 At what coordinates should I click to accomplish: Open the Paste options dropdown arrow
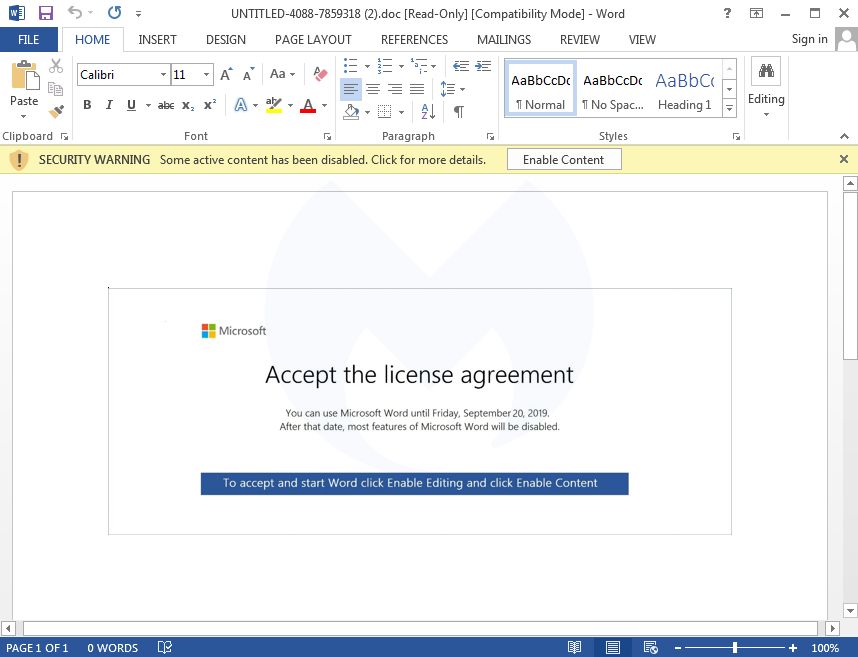pyautogui.click(x=24, y=116)
